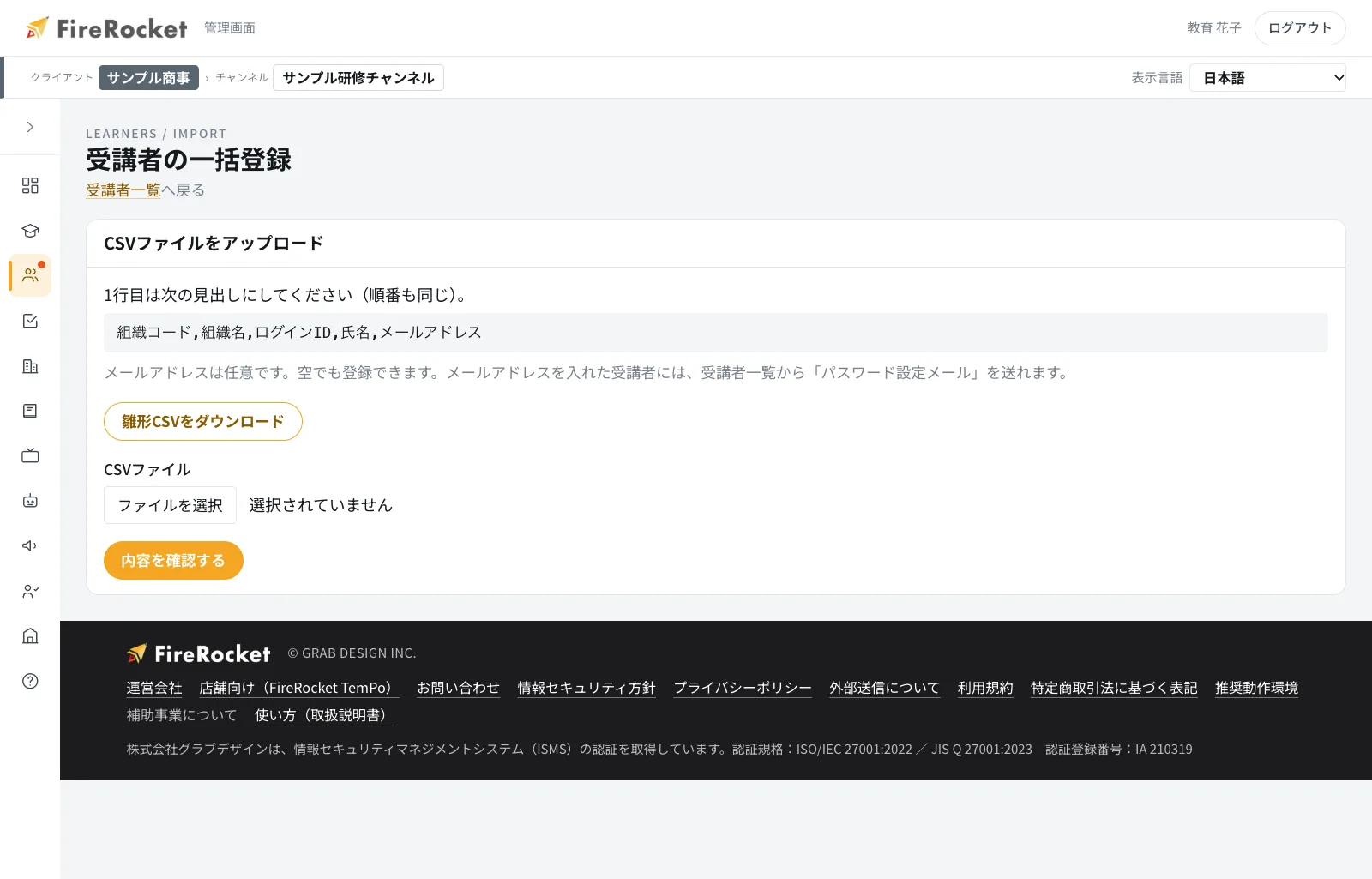The height and width of the screenshot is (879, 1372).
Task: Open the 店舗向け FireRocket TemPo link
Action: [299, 688]
